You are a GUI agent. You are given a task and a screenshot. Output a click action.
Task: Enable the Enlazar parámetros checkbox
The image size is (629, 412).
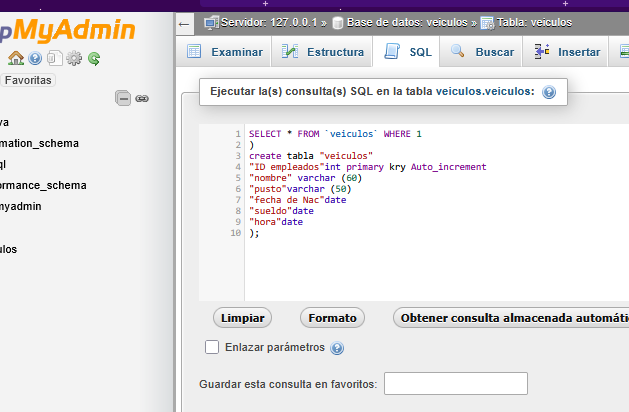tap(212, 347)
